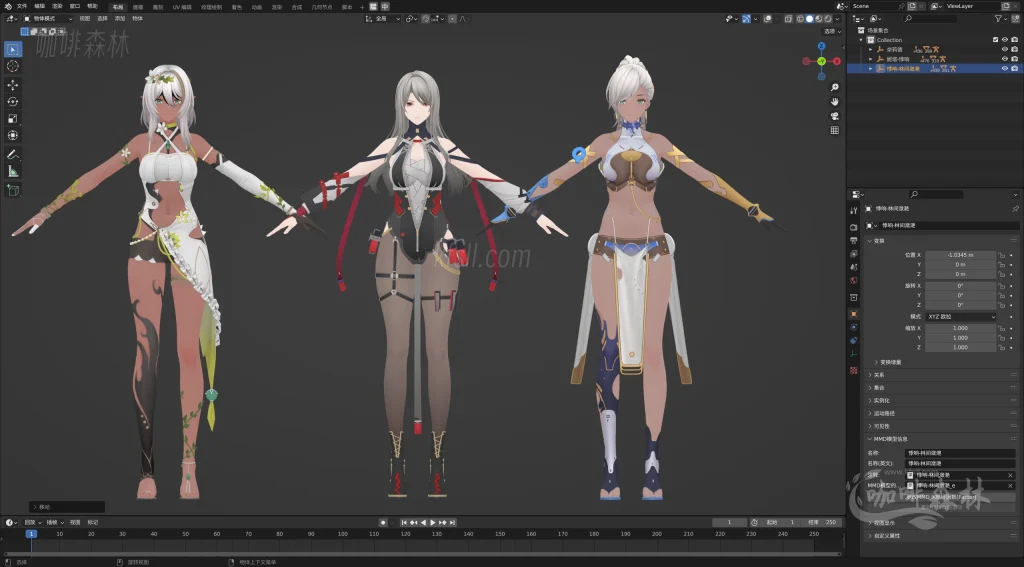Open the Object properties tab

[x=854, y=314]
